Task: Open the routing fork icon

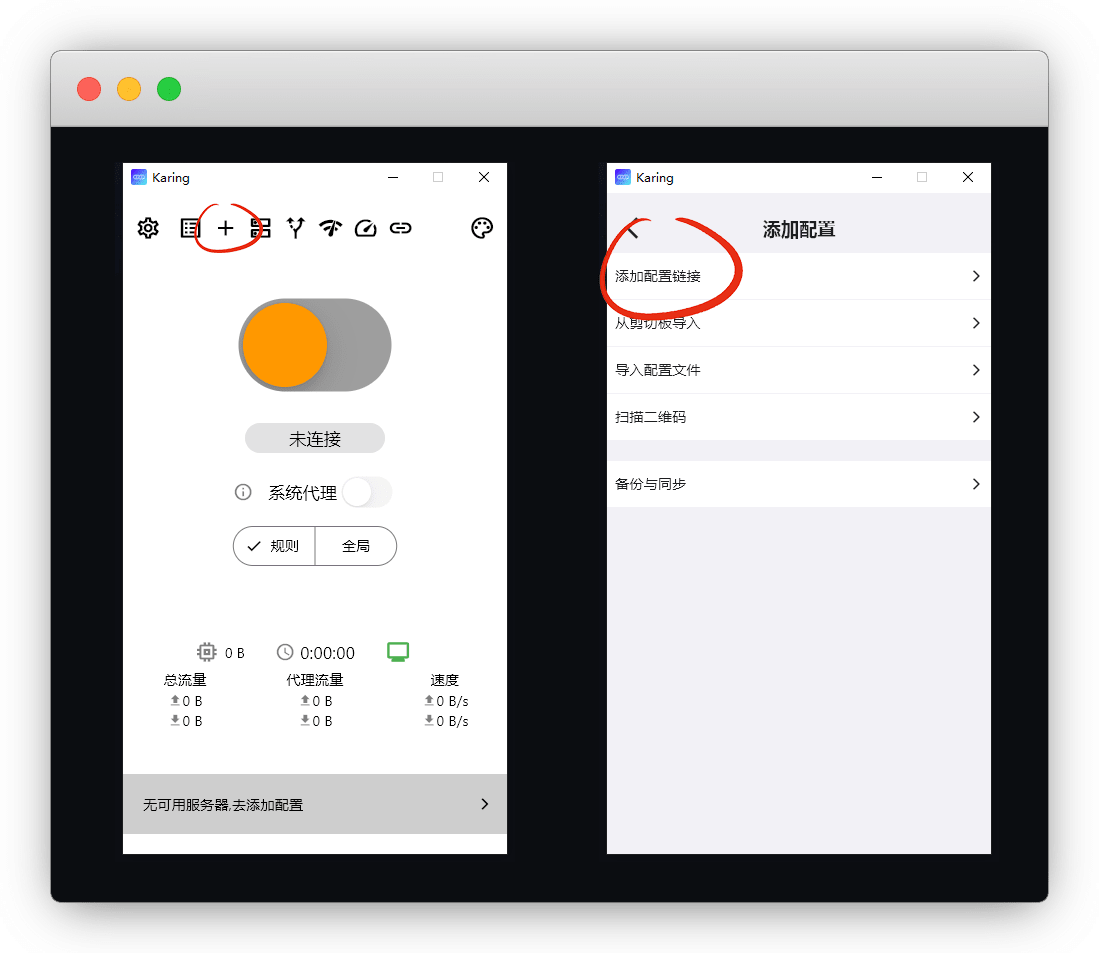Action: [x=295, y=228]
